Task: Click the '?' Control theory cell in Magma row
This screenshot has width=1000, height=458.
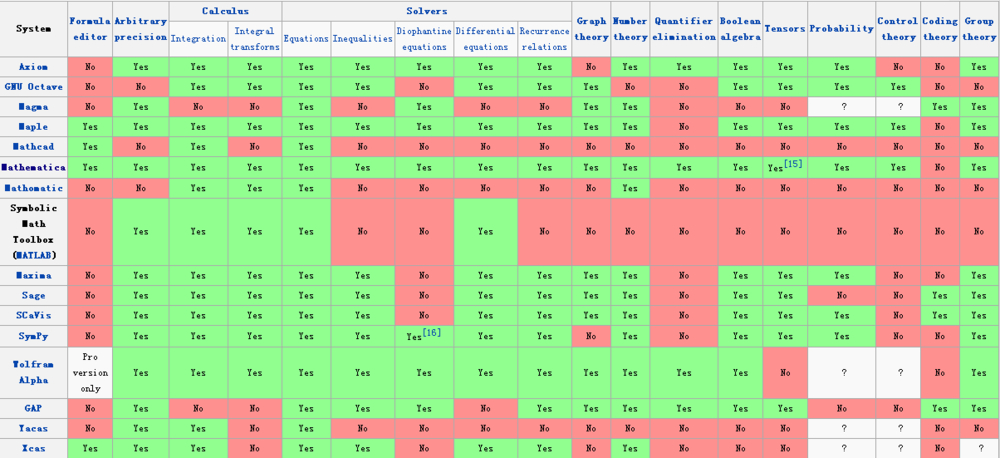Action: pos(898,107)
